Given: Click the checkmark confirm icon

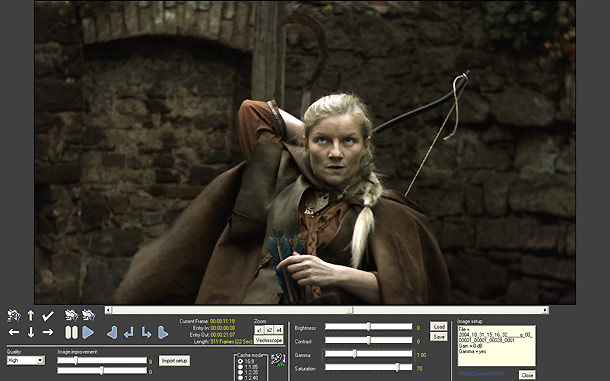Looking at the screenshot, I should tap(48, 316).
